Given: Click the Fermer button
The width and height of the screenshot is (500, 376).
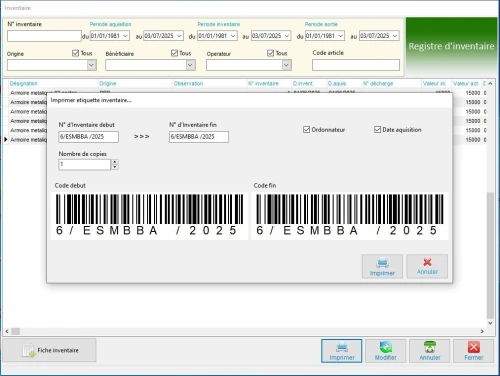Looking at the screenshot, I should 474,351.
